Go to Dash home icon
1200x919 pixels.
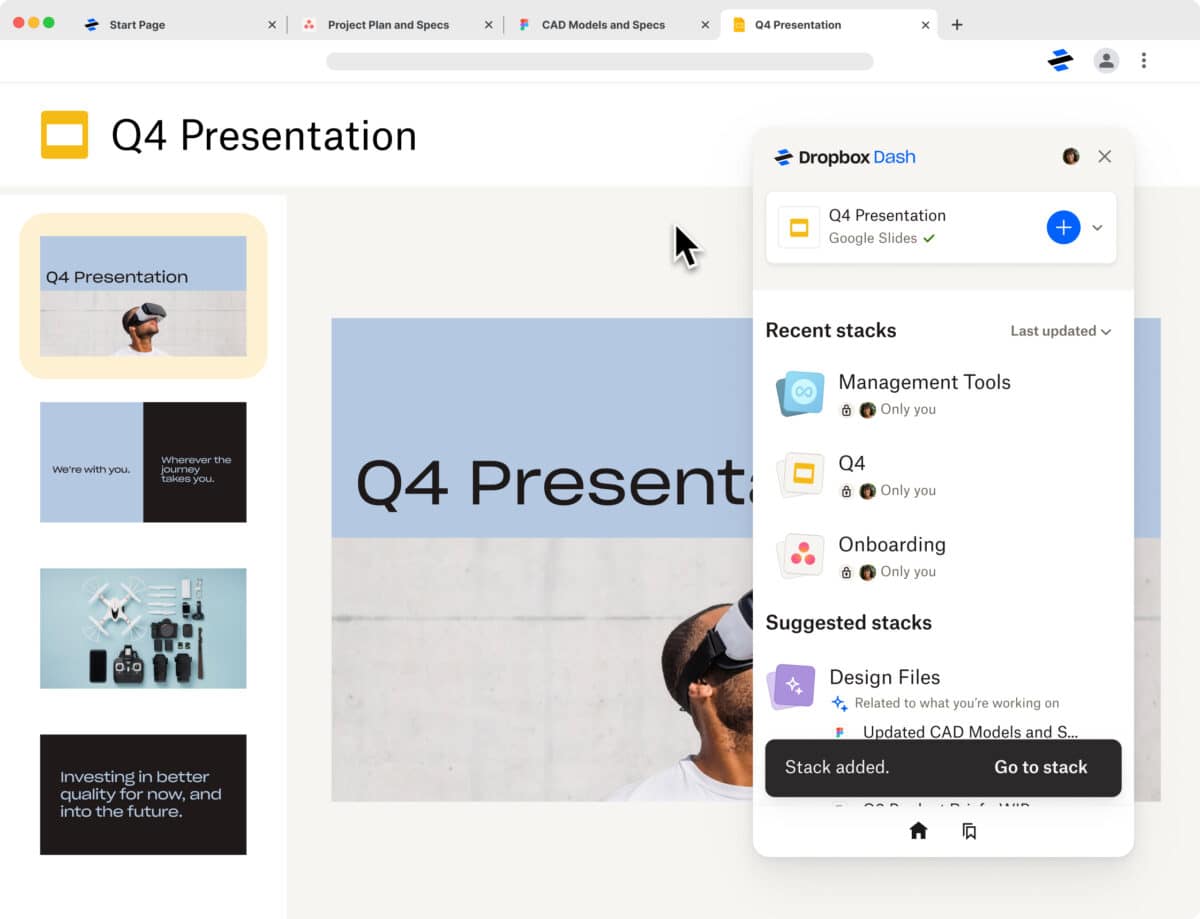click(918, 831)
